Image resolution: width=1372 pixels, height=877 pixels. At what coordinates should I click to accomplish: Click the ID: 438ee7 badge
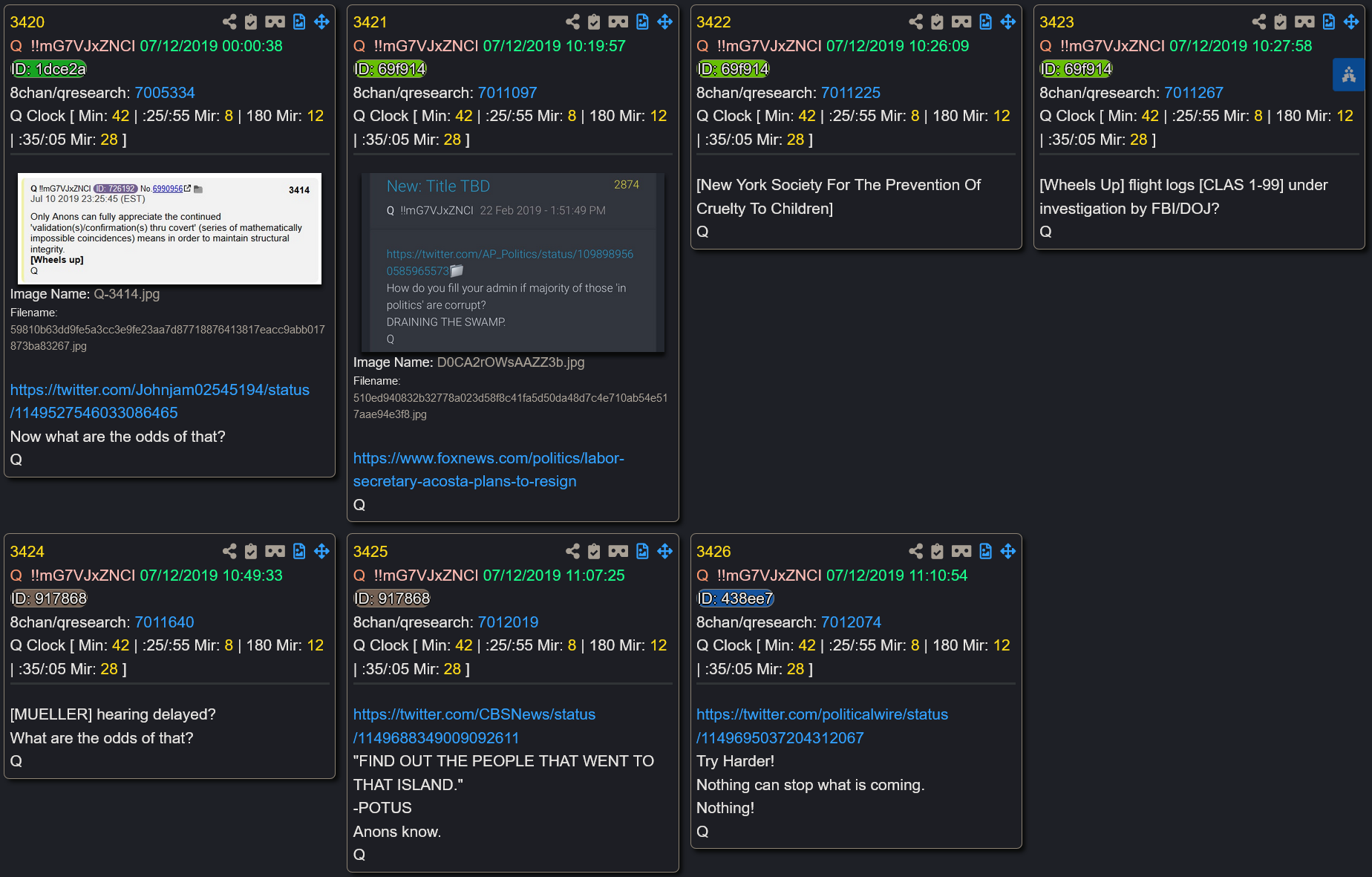click(x=735, y=599)
